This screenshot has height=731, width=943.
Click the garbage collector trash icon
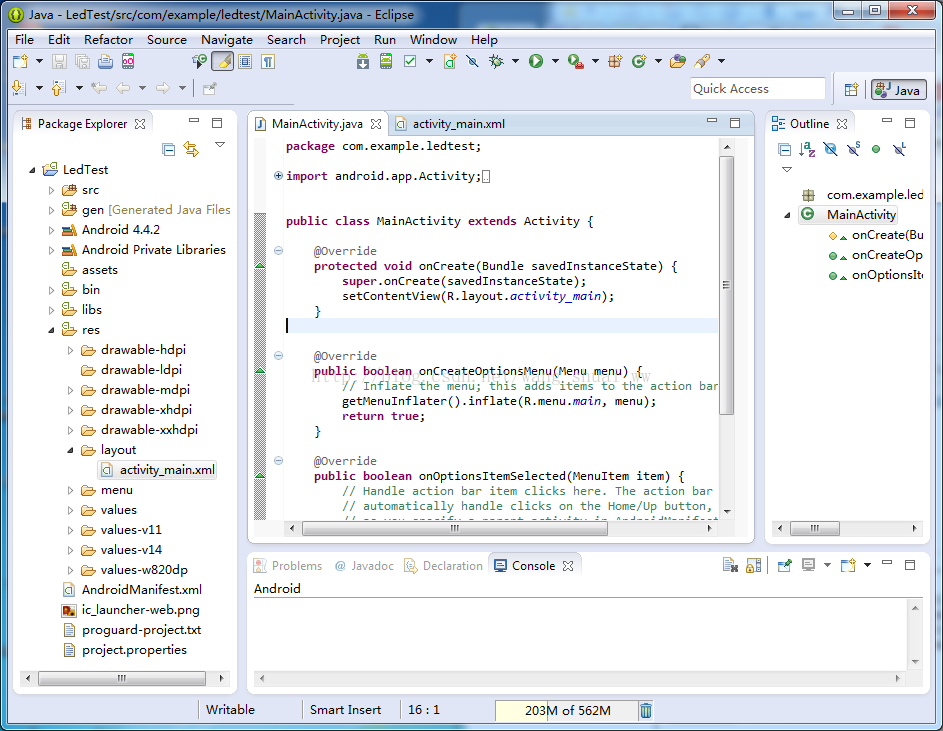(645, 711)
